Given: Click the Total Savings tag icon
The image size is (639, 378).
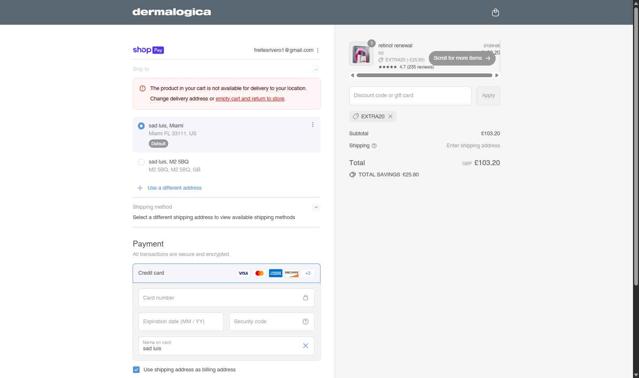Looking at the screenshot, I should point(353,174).
